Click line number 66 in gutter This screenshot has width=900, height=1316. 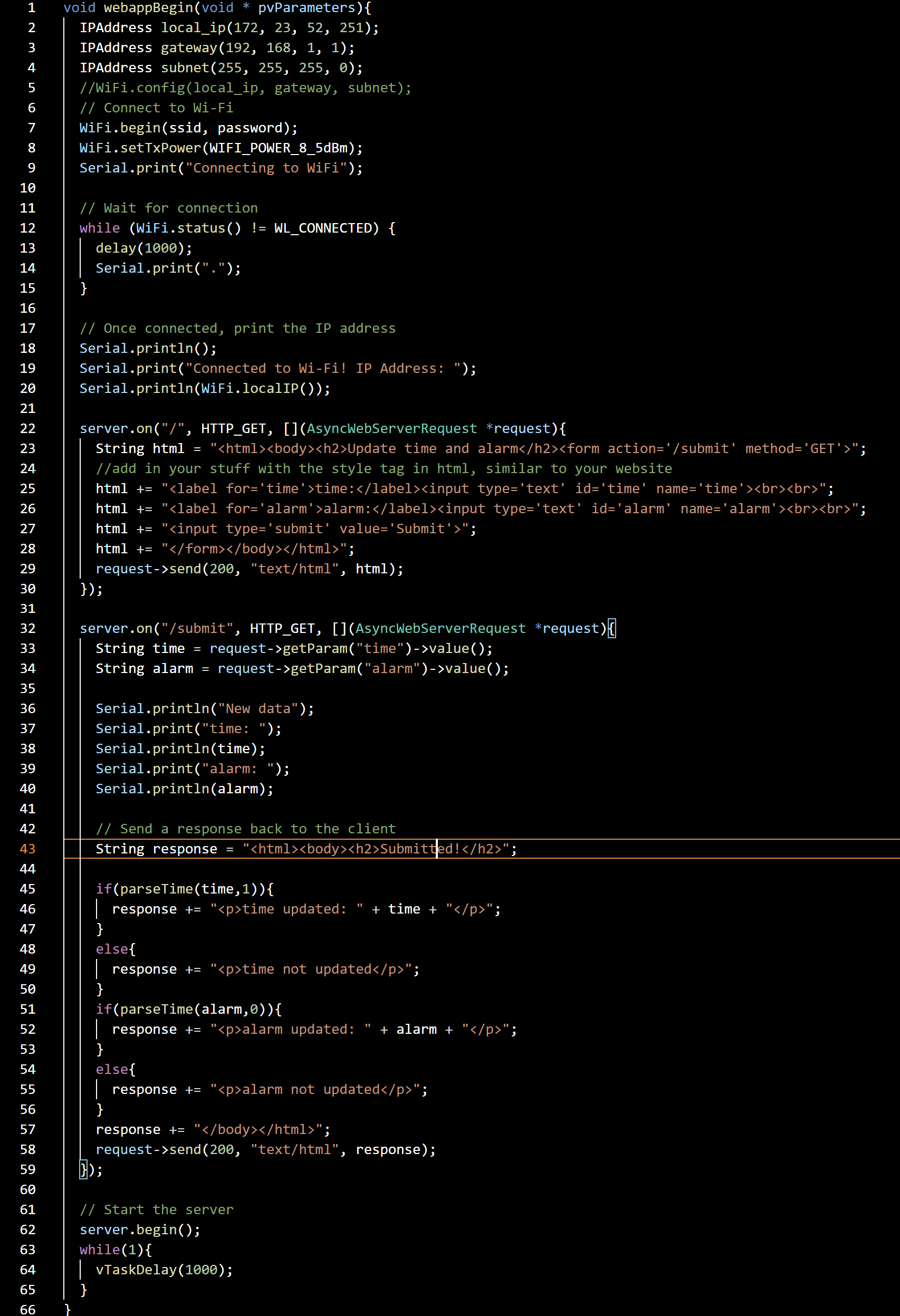coord(28,1310)
